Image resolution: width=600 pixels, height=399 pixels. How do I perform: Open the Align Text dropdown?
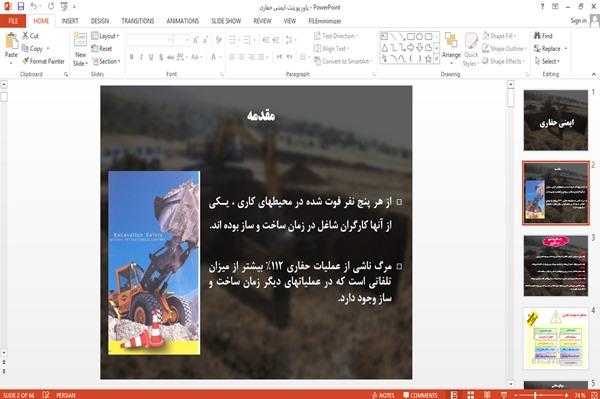click(331, 49)
